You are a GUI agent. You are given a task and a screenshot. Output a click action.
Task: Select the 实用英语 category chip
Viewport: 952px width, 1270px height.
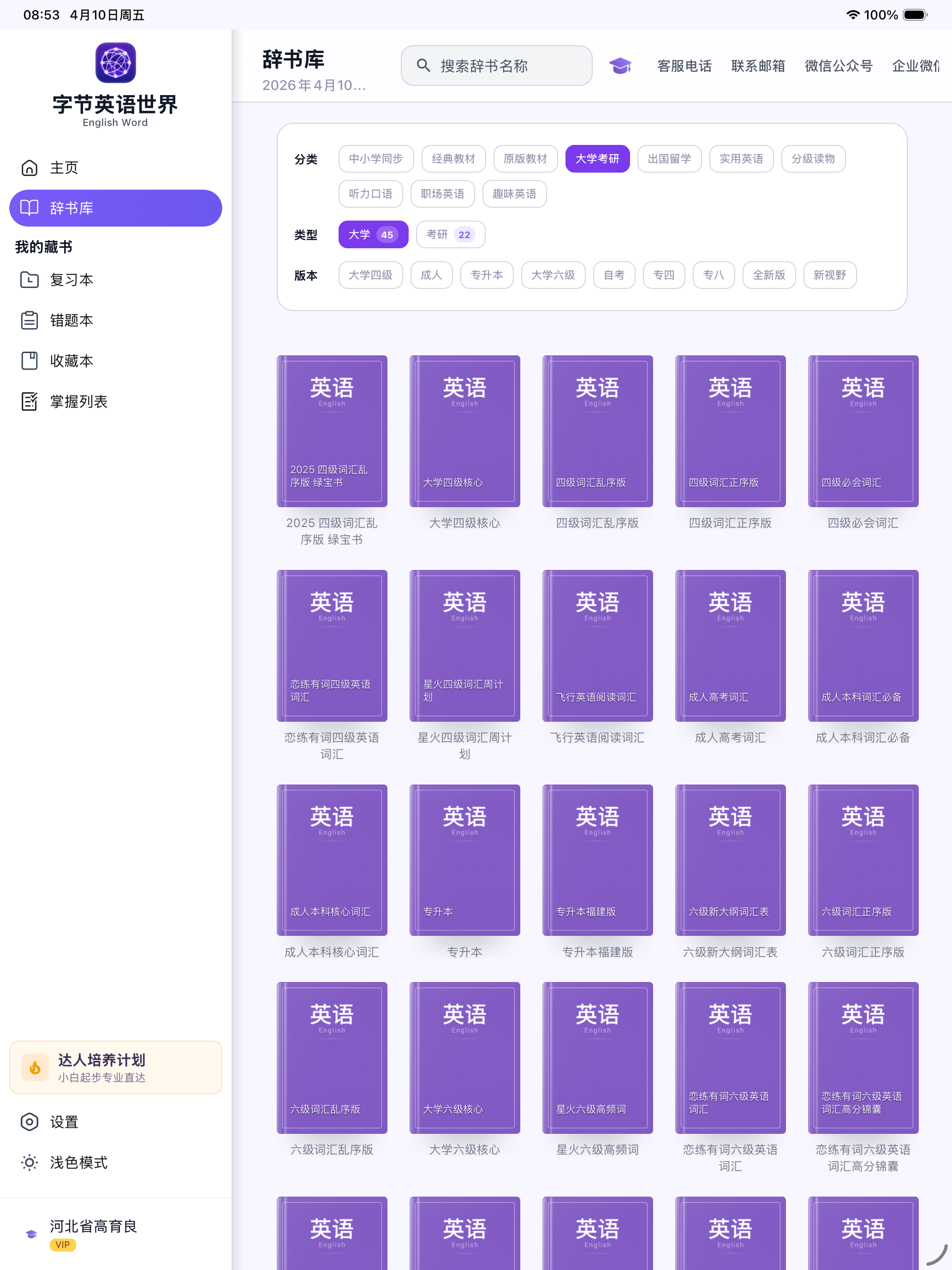(x=741, y=158)
